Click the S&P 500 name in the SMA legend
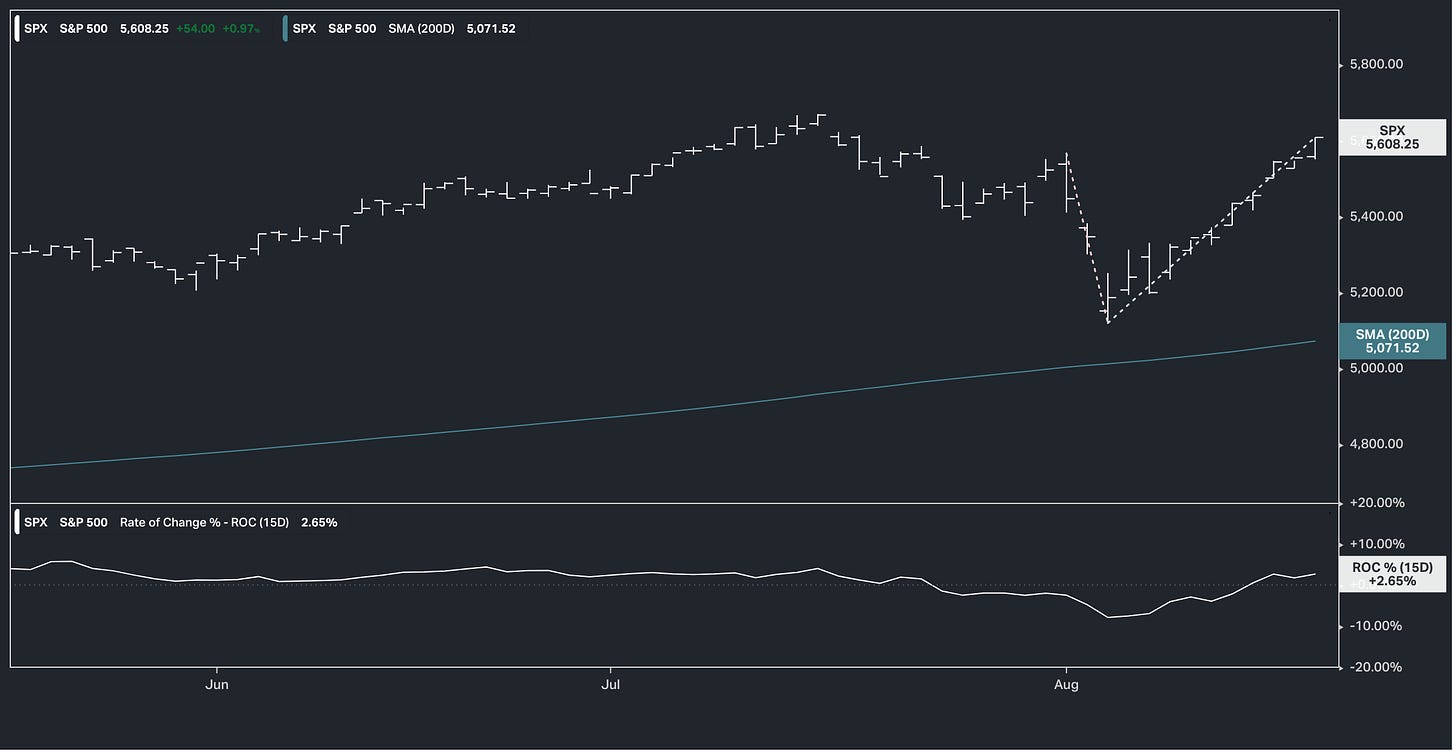The image size is (1456, 752). click(x=352, y=29)
